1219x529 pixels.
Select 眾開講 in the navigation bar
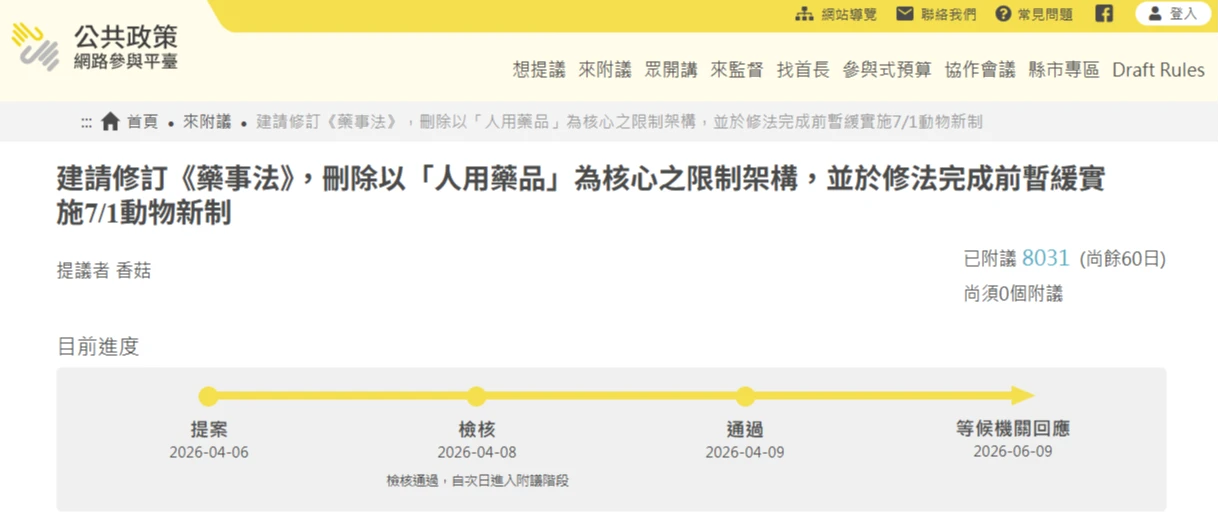pyautogui.click(x=671, y=70)
